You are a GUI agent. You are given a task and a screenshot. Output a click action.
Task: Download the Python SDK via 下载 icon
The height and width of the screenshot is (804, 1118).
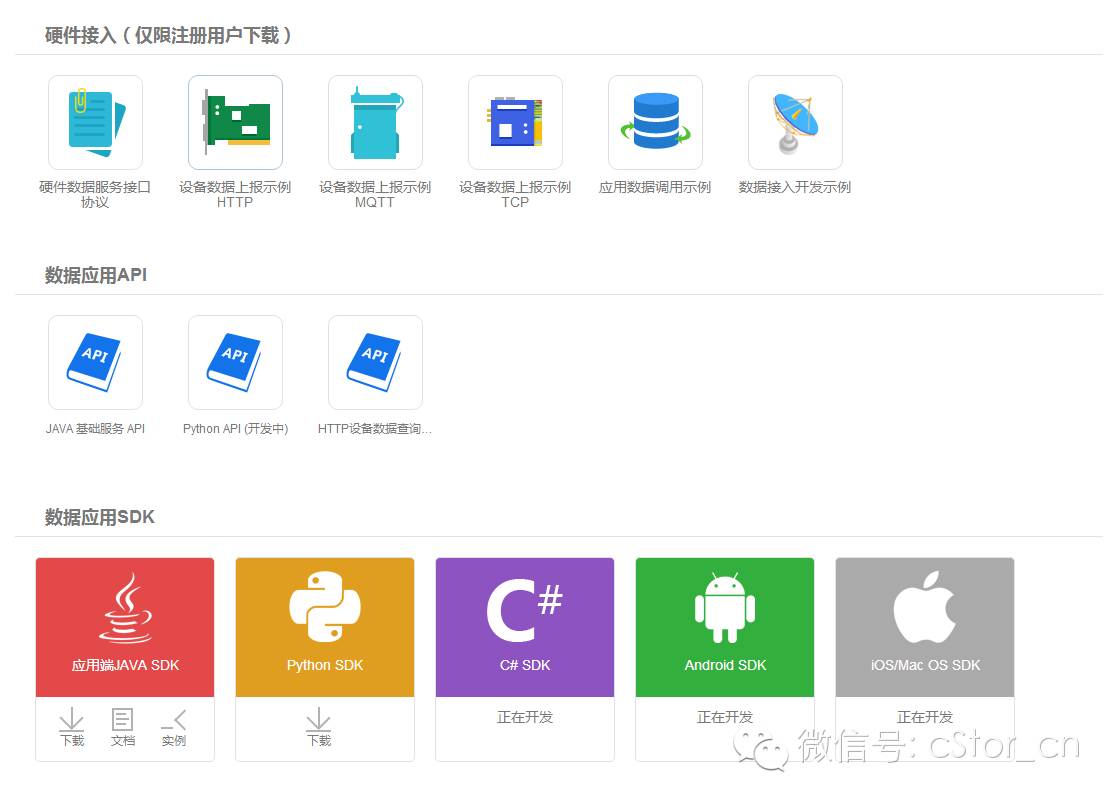point(319,727)
